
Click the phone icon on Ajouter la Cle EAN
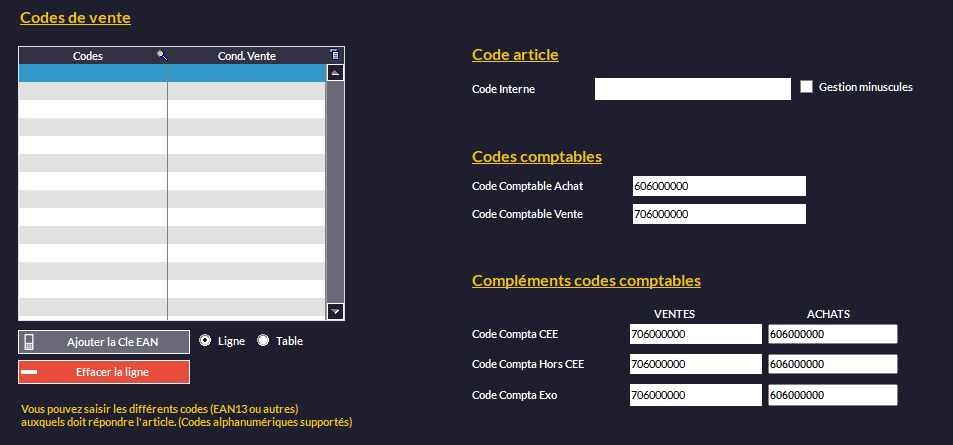(x=29, y=342)
